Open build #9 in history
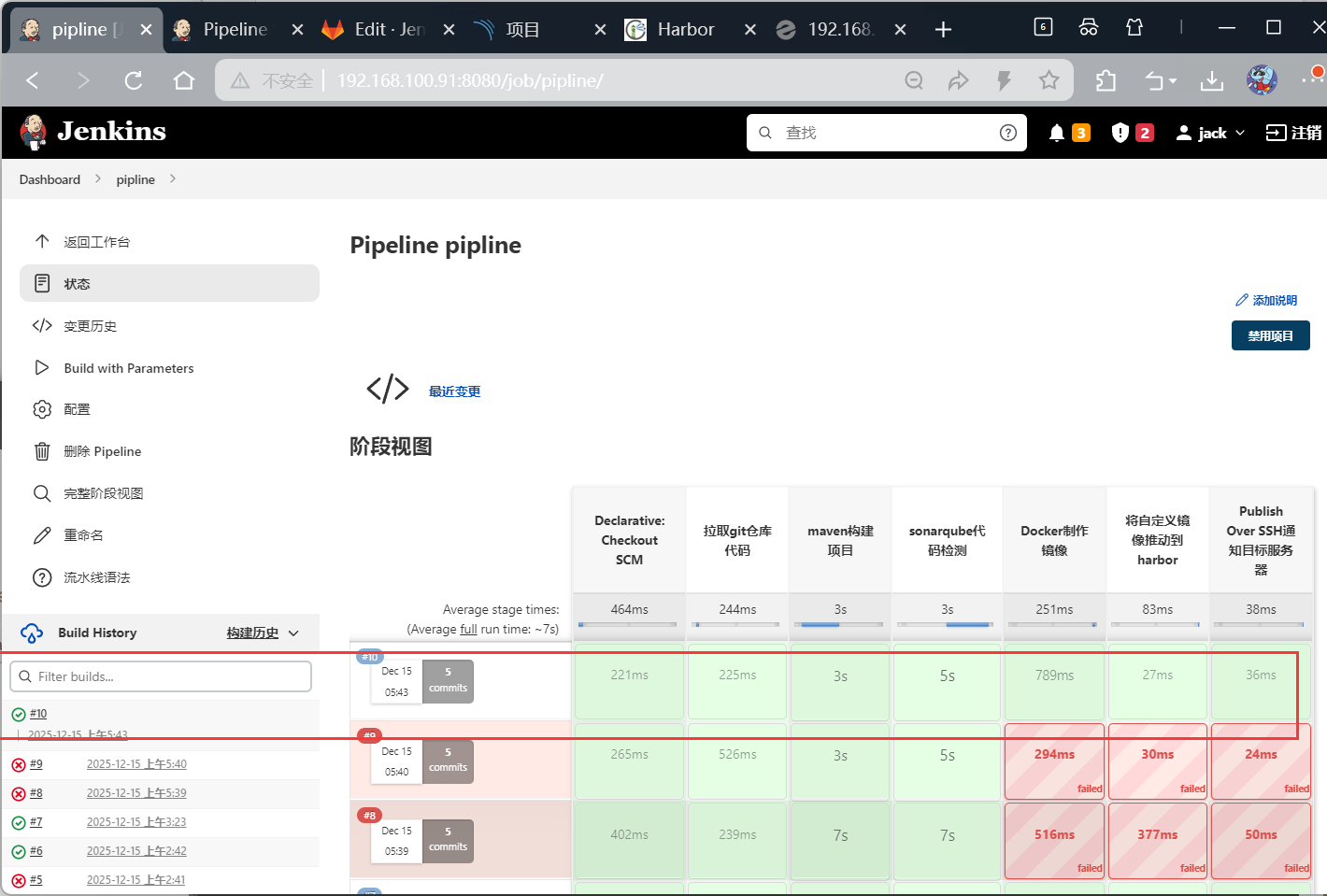Screen dimensions: 1327x896 (x=36, y=764)
